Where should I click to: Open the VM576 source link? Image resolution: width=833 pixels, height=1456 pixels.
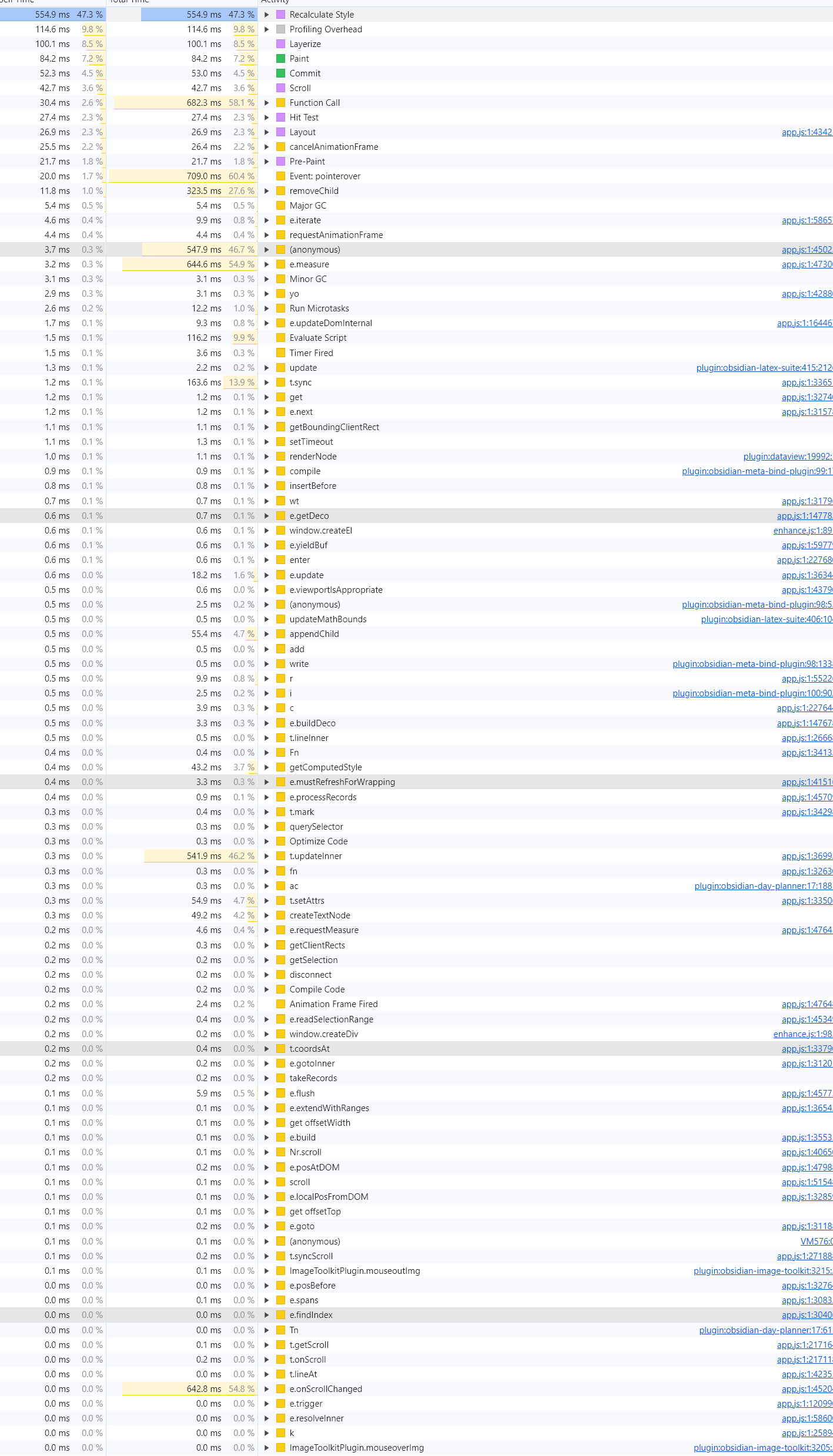tap(816, 1242)
